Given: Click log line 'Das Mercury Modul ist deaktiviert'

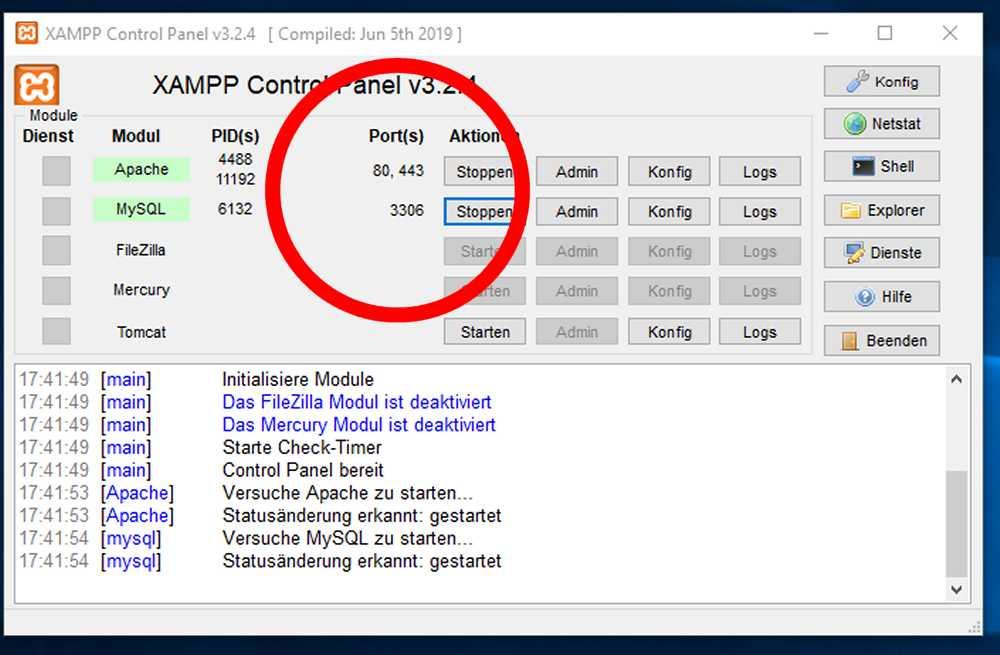Looking at the screenshot, I should (359, 425).
